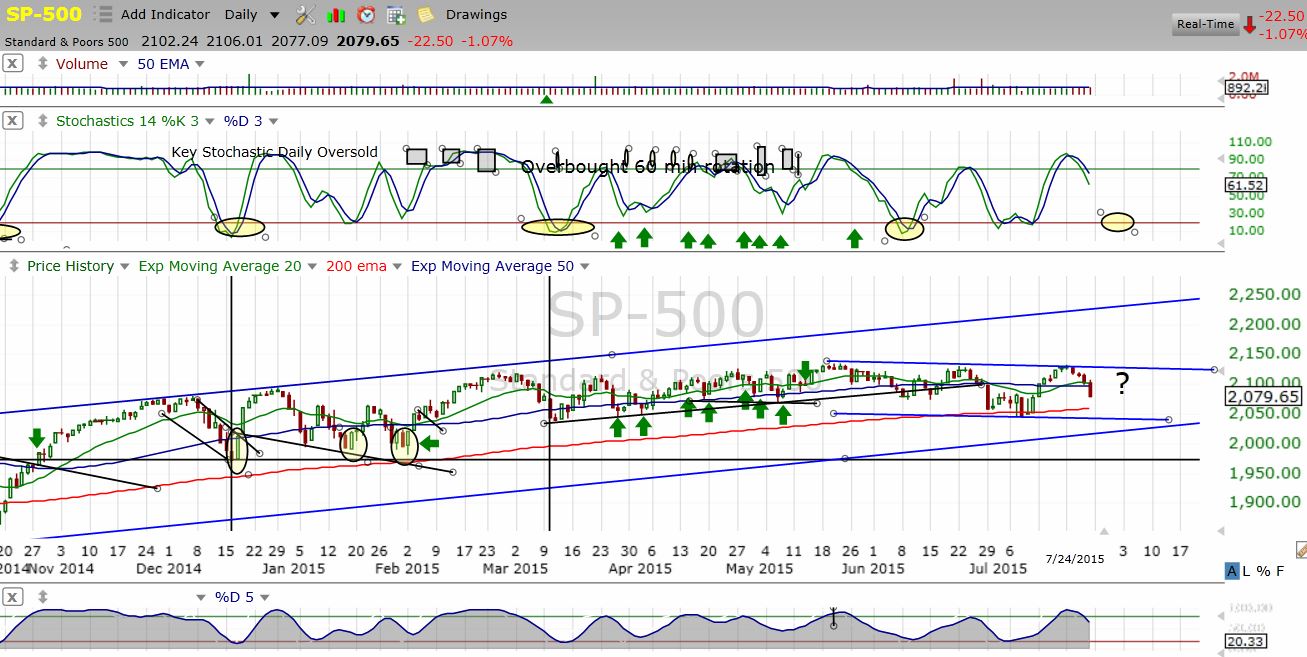Image resolution: width=1307 pixels, height=657 pixels.
Task: Open the Add Indicator menu
Action: [x=165, y=15]
